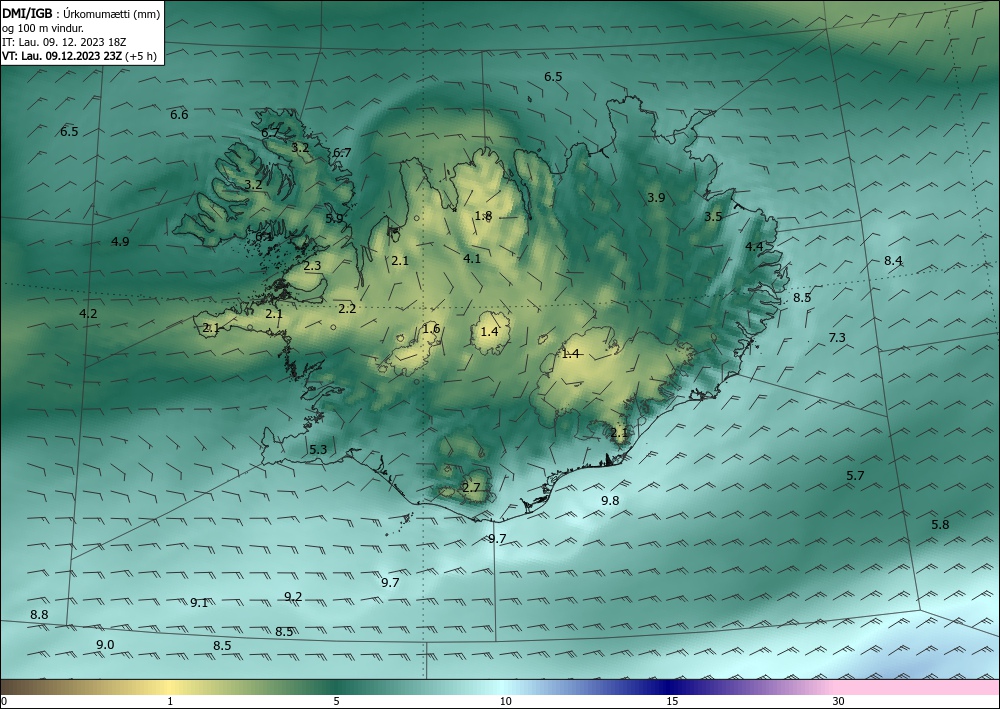Click the 9.8 value on the map

(x=610, y=501)
